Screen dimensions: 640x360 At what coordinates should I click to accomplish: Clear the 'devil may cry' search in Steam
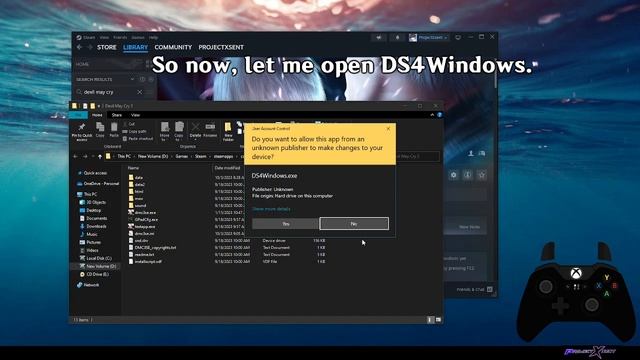tap(140, 92)
